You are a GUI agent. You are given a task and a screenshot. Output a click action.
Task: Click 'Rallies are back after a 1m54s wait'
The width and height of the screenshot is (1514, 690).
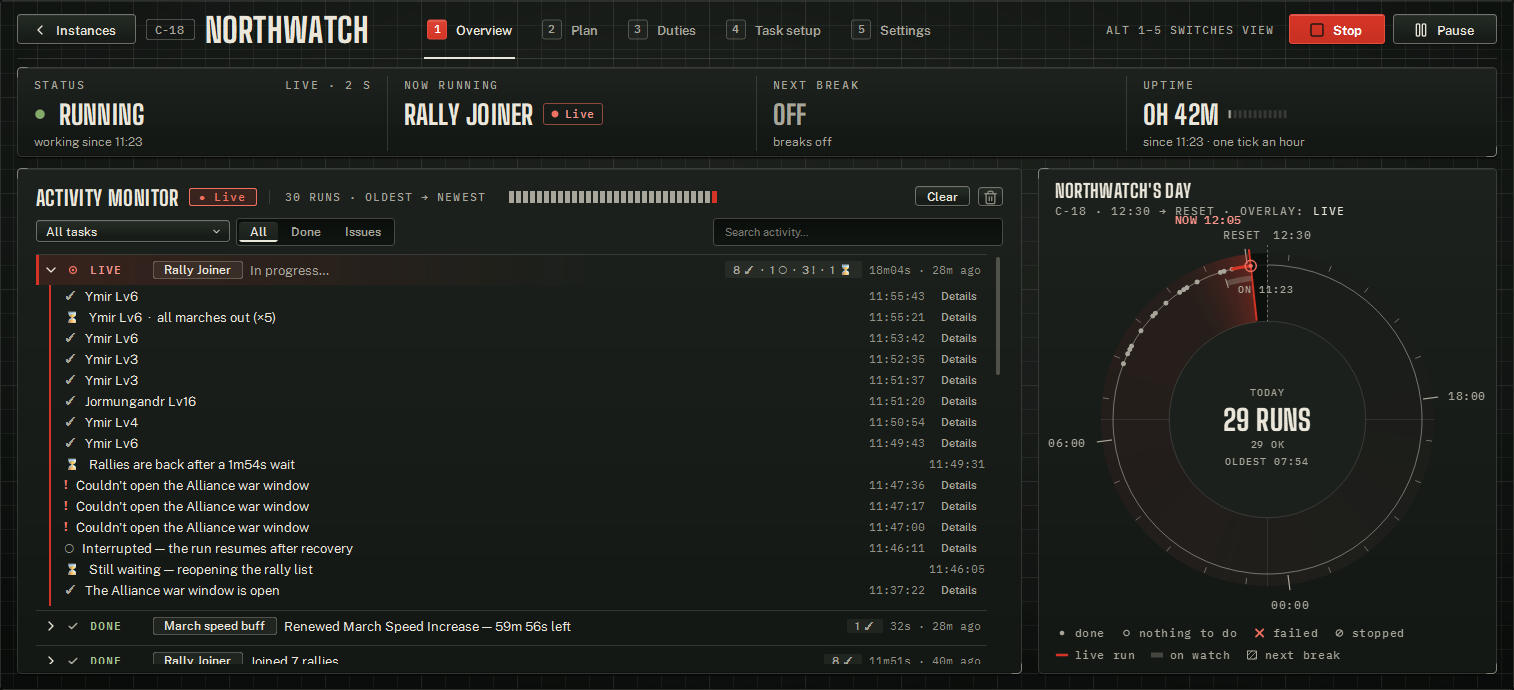[x=192, y=464]
